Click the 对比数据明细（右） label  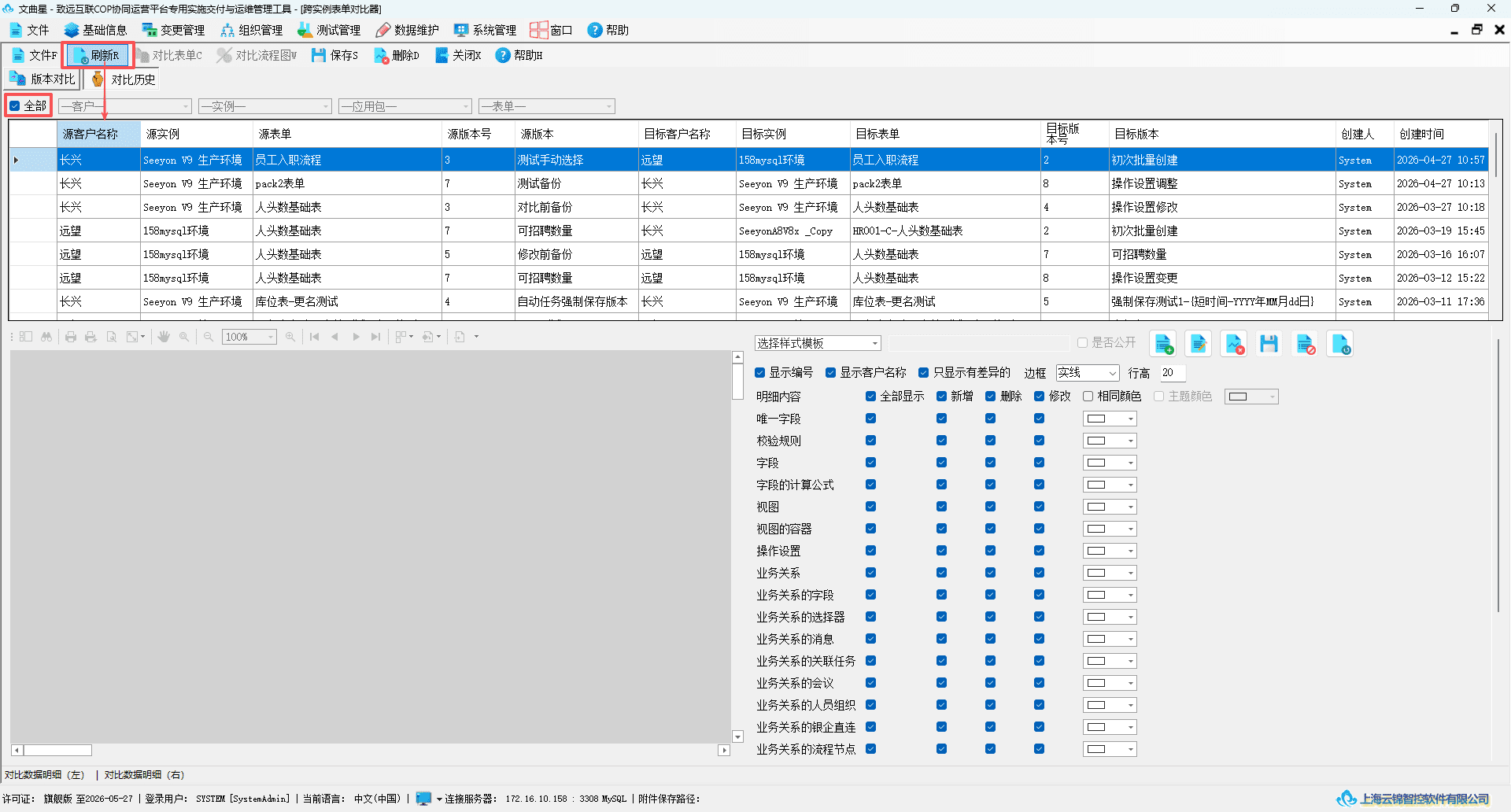coord(144,775)
